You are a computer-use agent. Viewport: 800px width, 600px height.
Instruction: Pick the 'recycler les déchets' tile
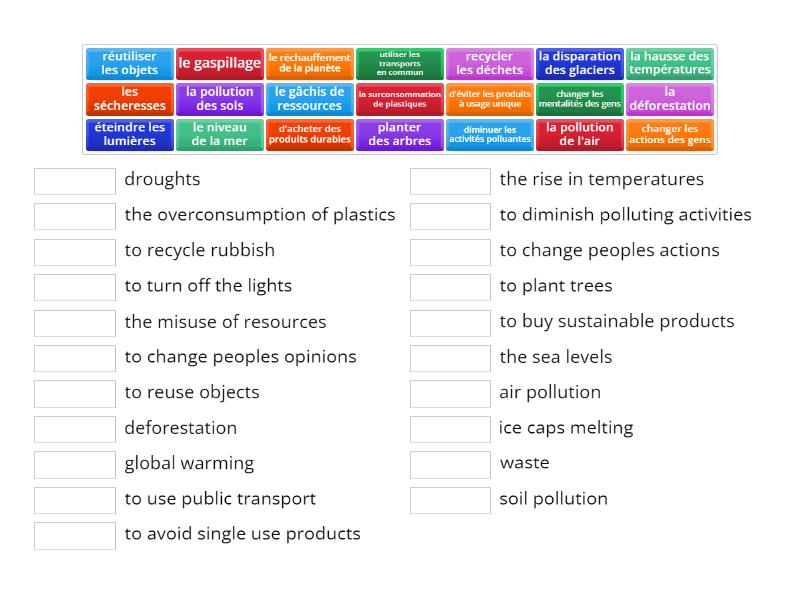[x=490, y=64]
